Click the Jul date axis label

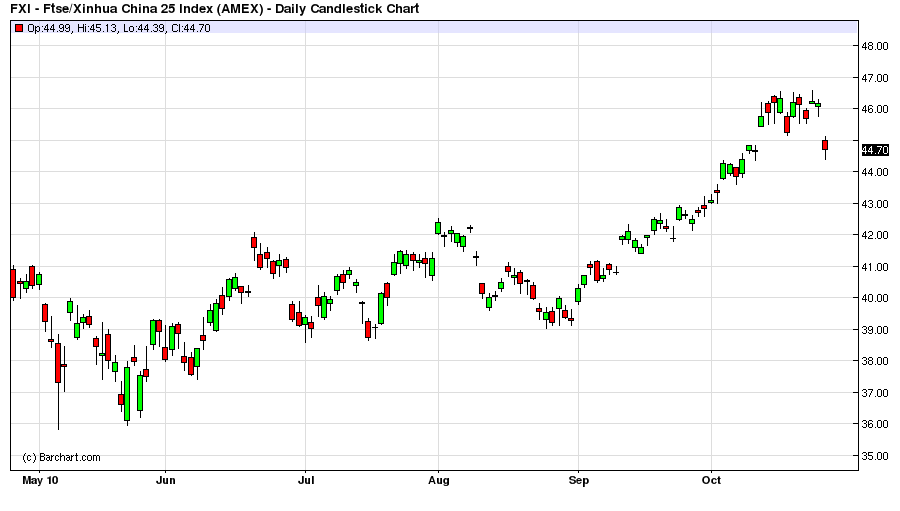305,481
